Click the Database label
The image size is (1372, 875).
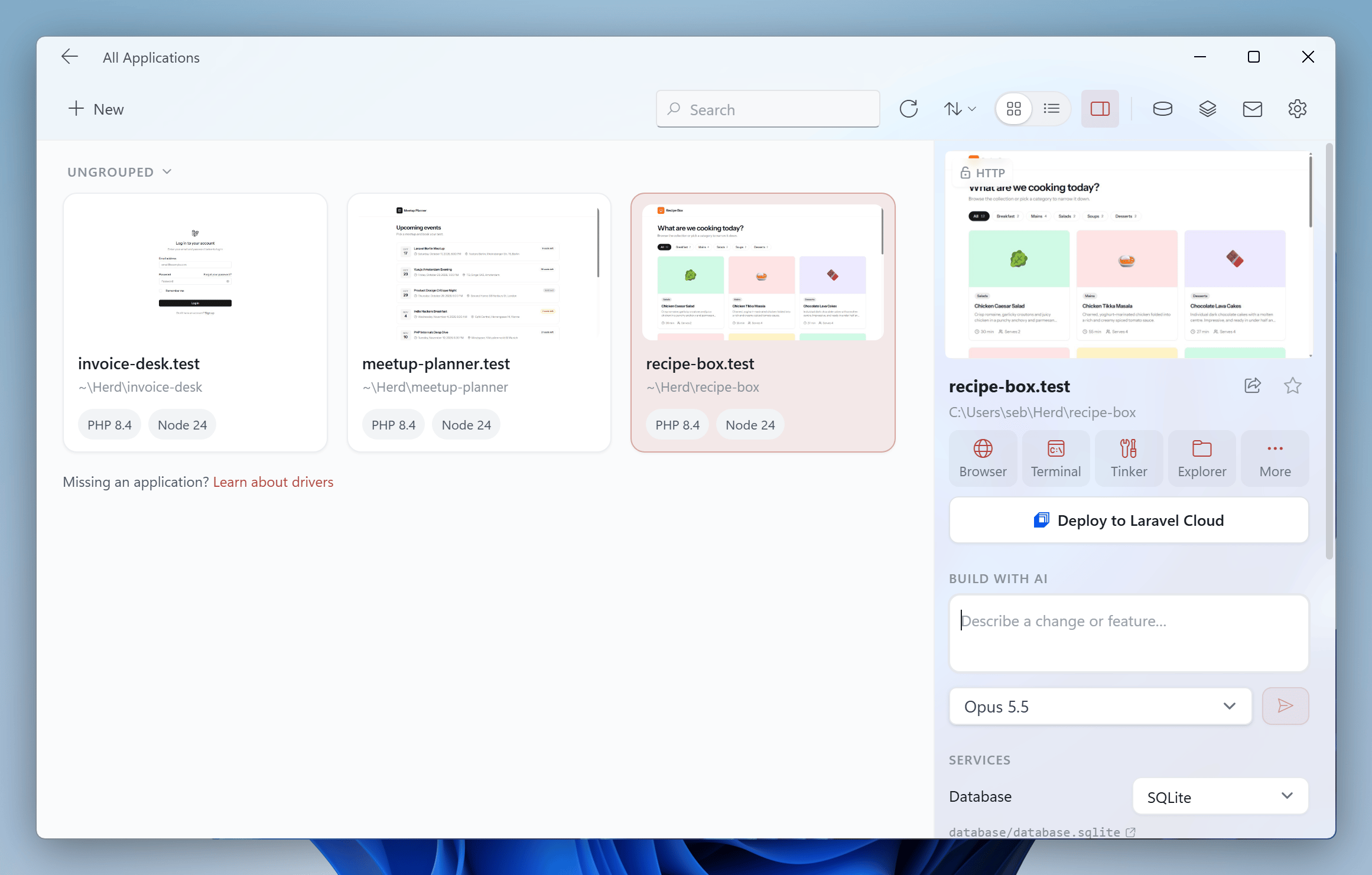coord(980,796)
